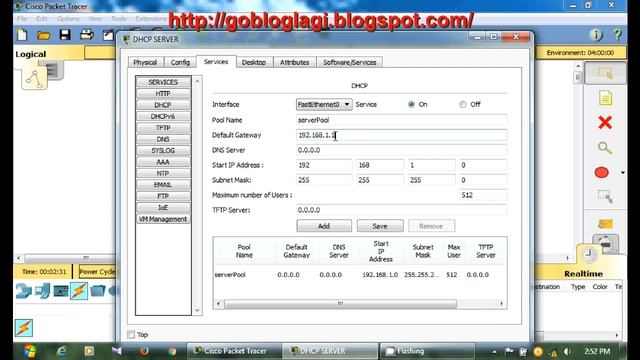Open SYSLOG service settings
Image resolution: width=640 pixels, height=360 pixels.
click(x=163, y=151)
